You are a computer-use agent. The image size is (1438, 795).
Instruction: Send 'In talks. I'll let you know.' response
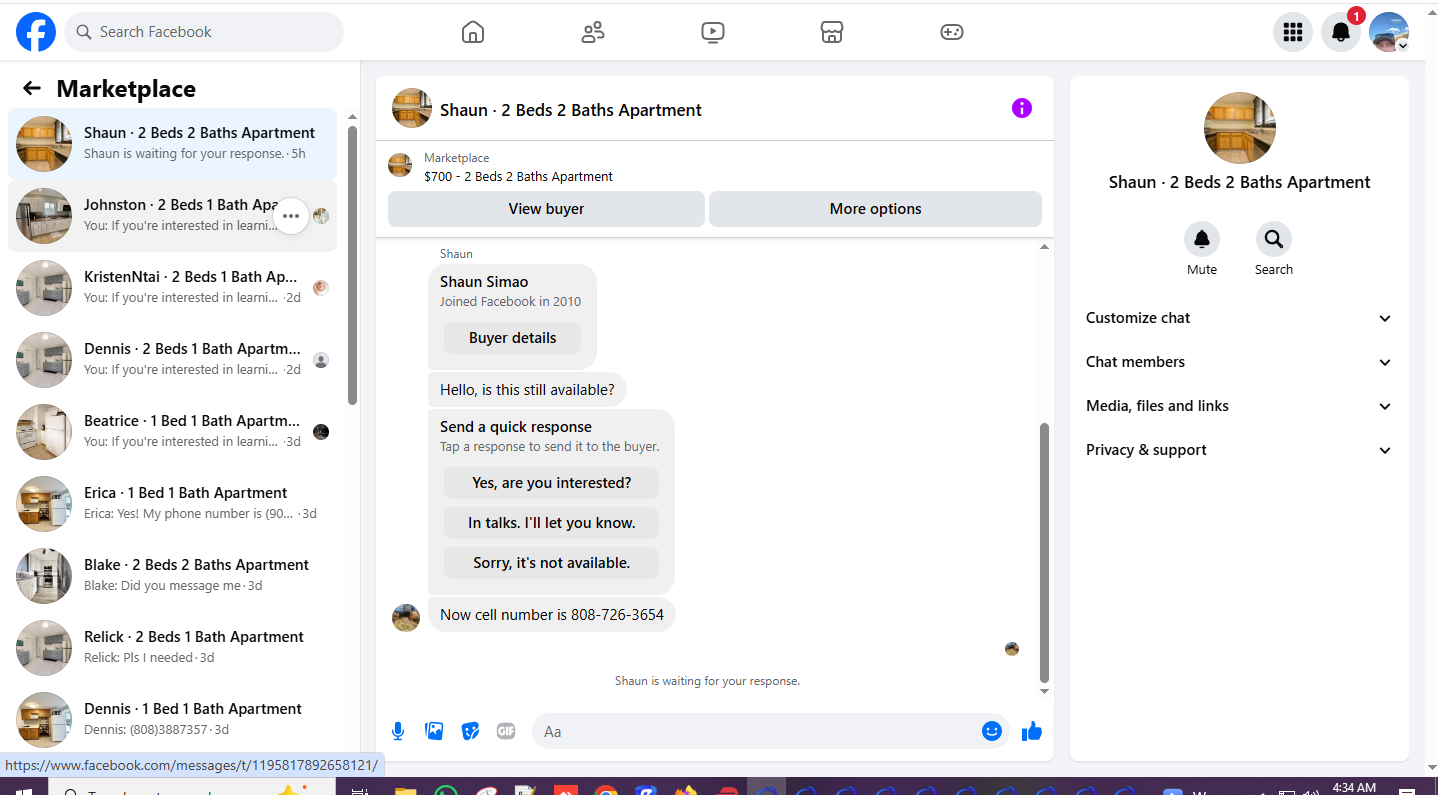551,523
